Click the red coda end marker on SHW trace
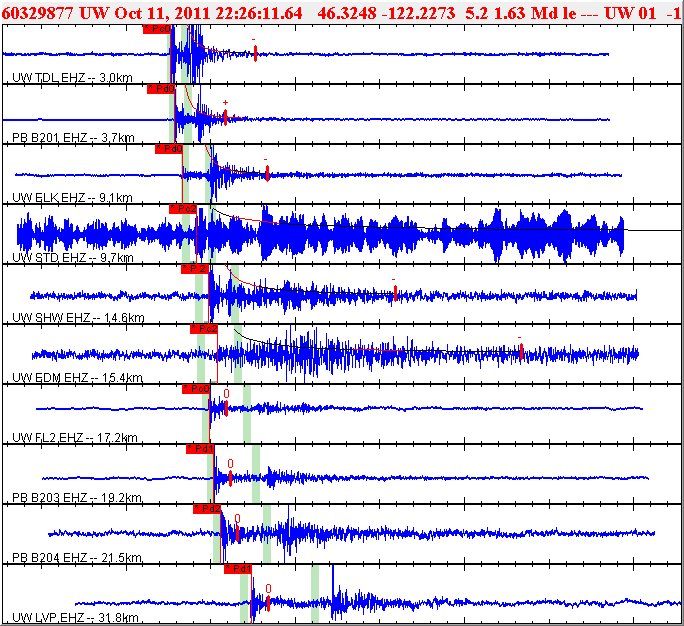 click(x=395, y=293)
